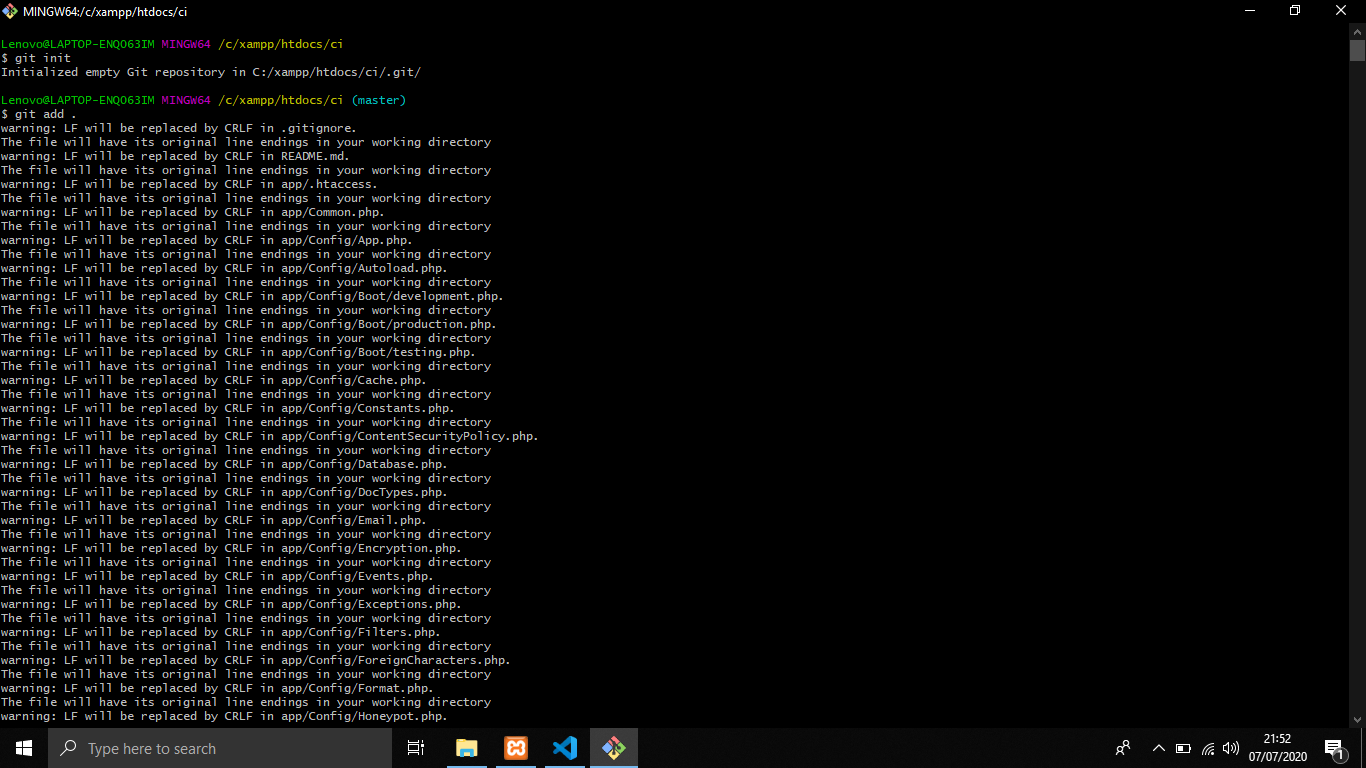This screenshot has width=1366, height=768.
Task: Click the taskbar search box
Action: 220,748
